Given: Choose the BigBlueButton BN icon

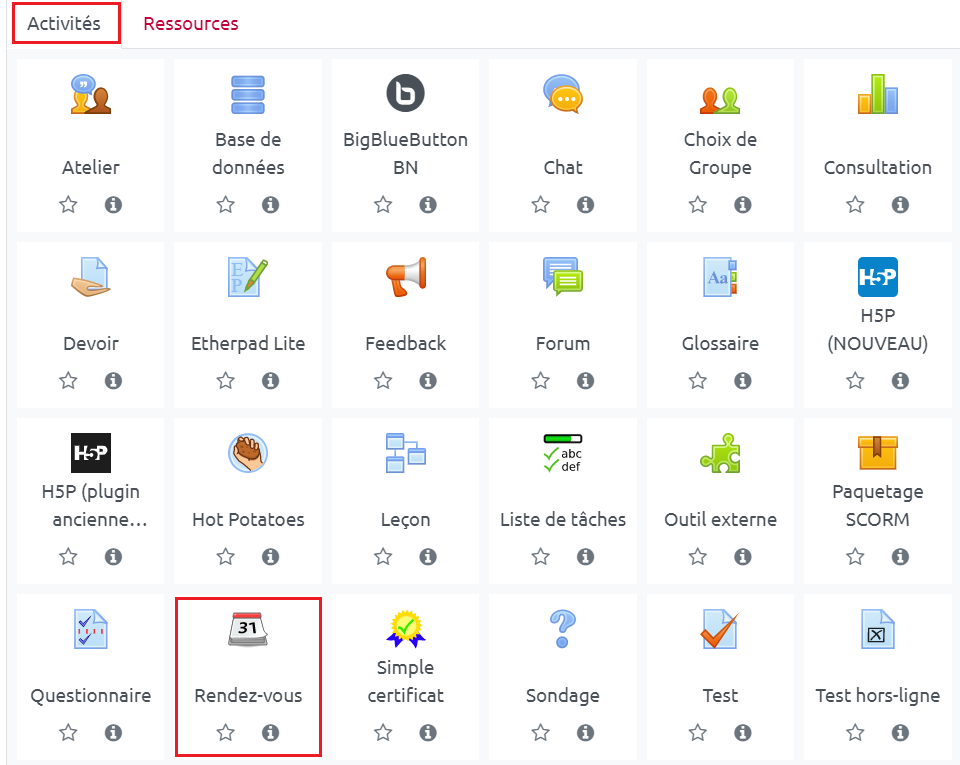Looking at the screenshot, I should (405, 95).
